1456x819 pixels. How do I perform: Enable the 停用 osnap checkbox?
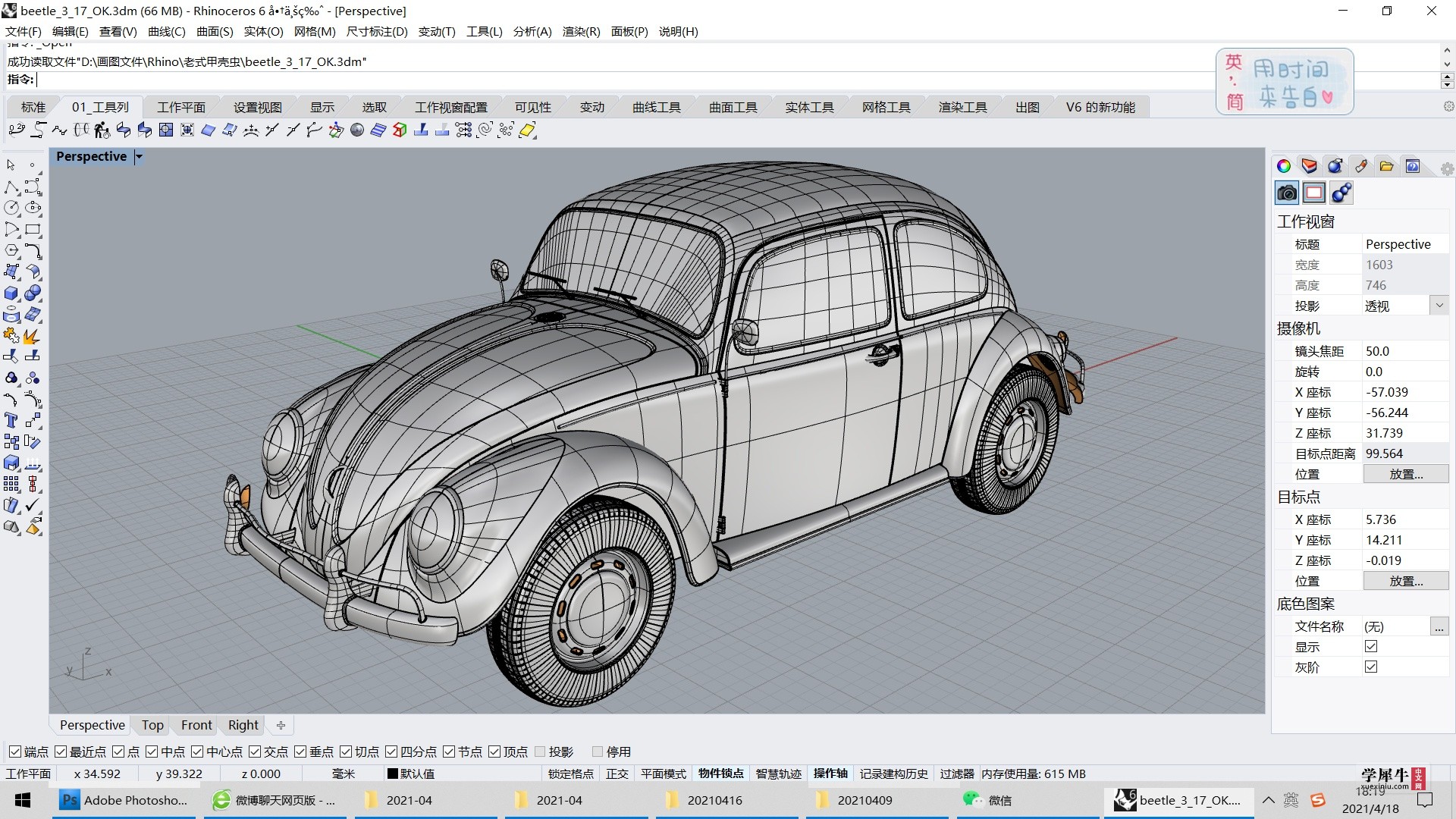pos(598,752)
